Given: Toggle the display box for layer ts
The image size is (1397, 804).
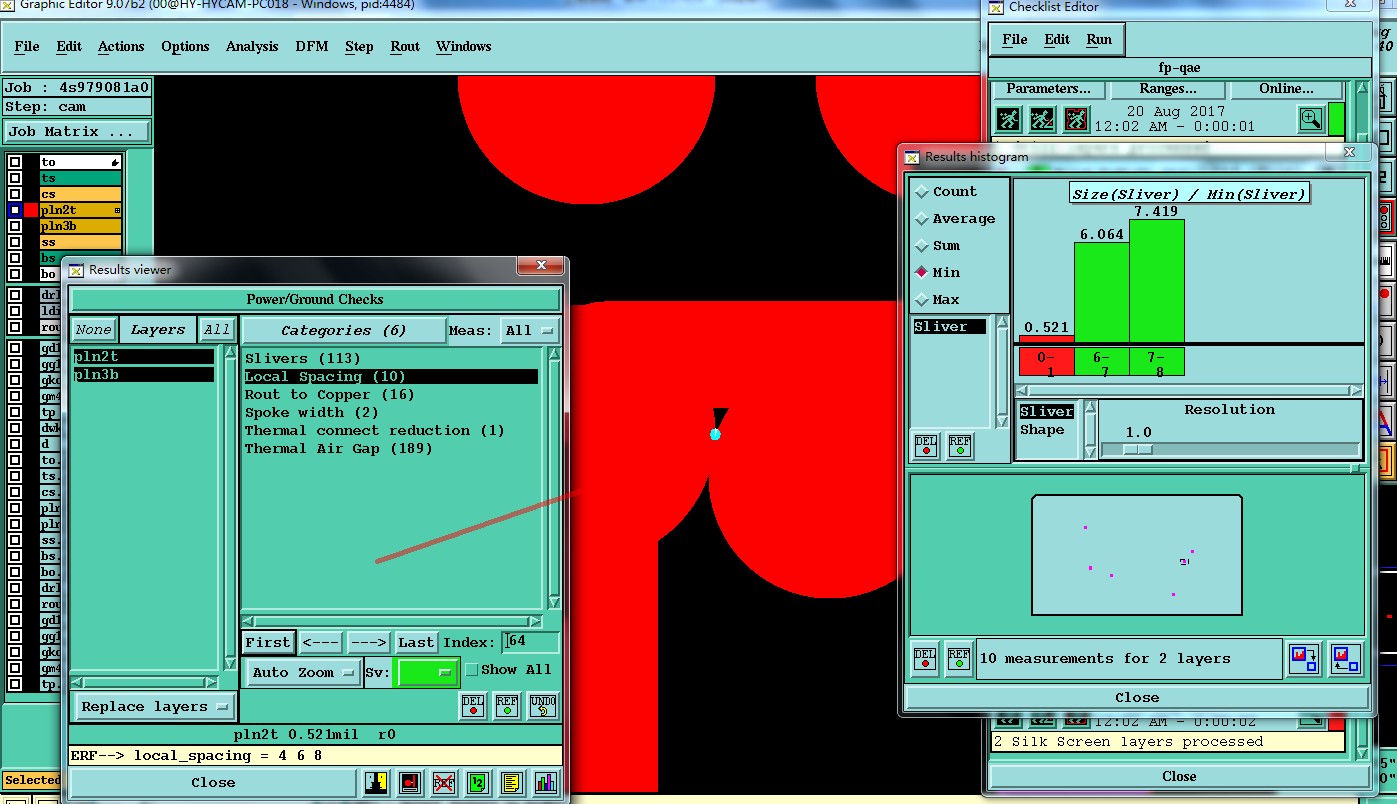Looking at the screenshot, I should [15, 178].
